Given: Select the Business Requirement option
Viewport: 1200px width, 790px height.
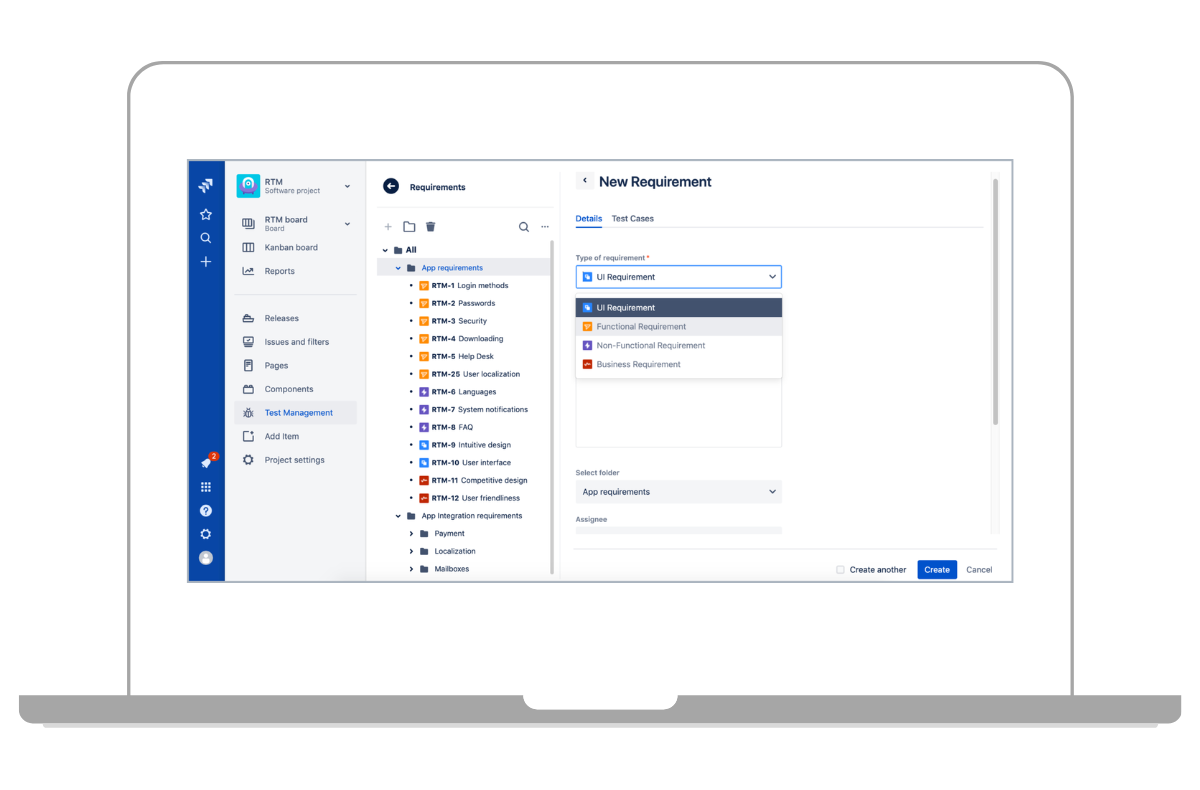Looking at the screenshot, I should pyautogui.click(x=638, y=365).
